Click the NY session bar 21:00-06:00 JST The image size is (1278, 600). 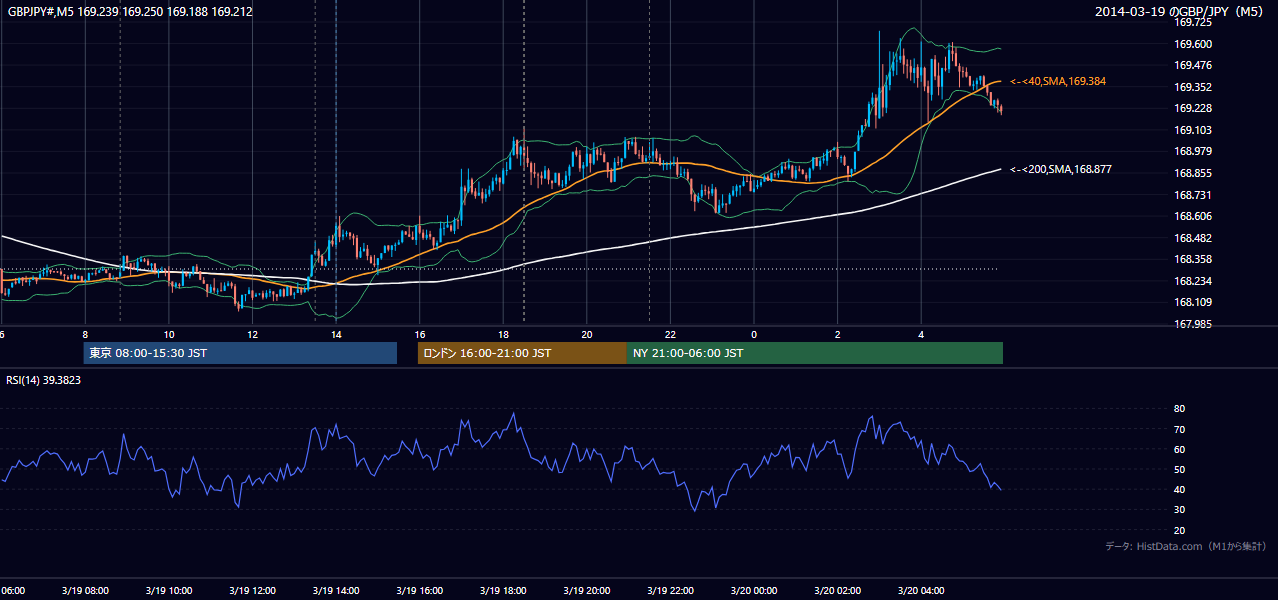coord(815,353)
